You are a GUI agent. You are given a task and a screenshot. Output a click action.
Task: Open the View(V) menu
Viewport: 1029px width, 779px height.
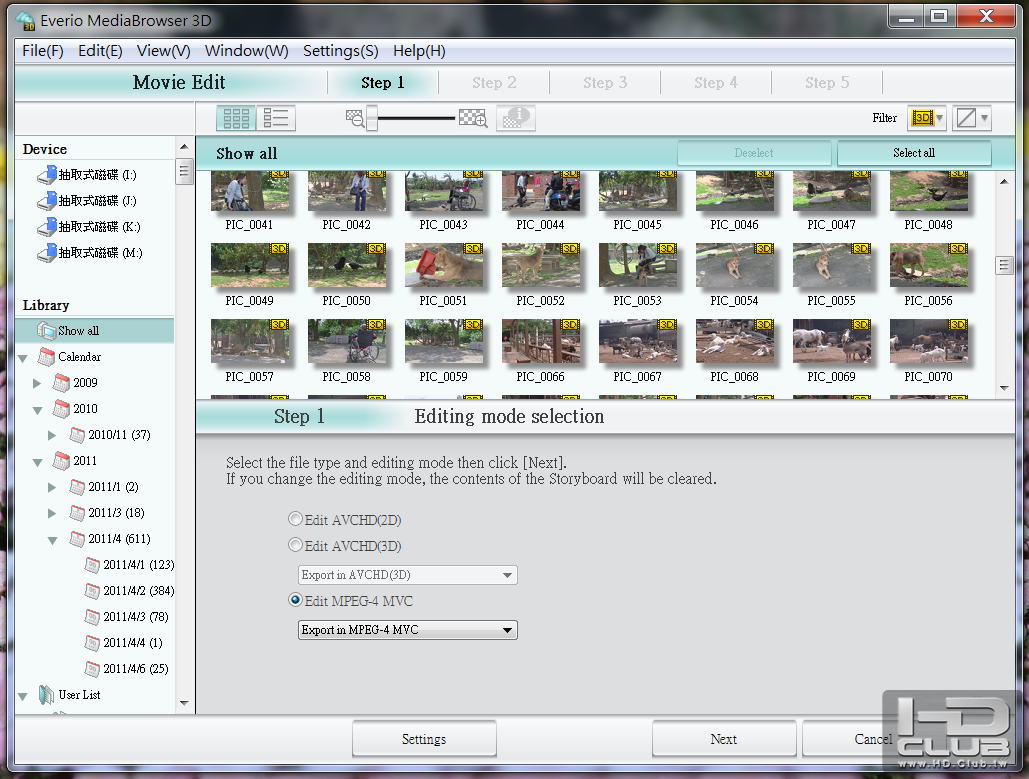pos(163,51)
